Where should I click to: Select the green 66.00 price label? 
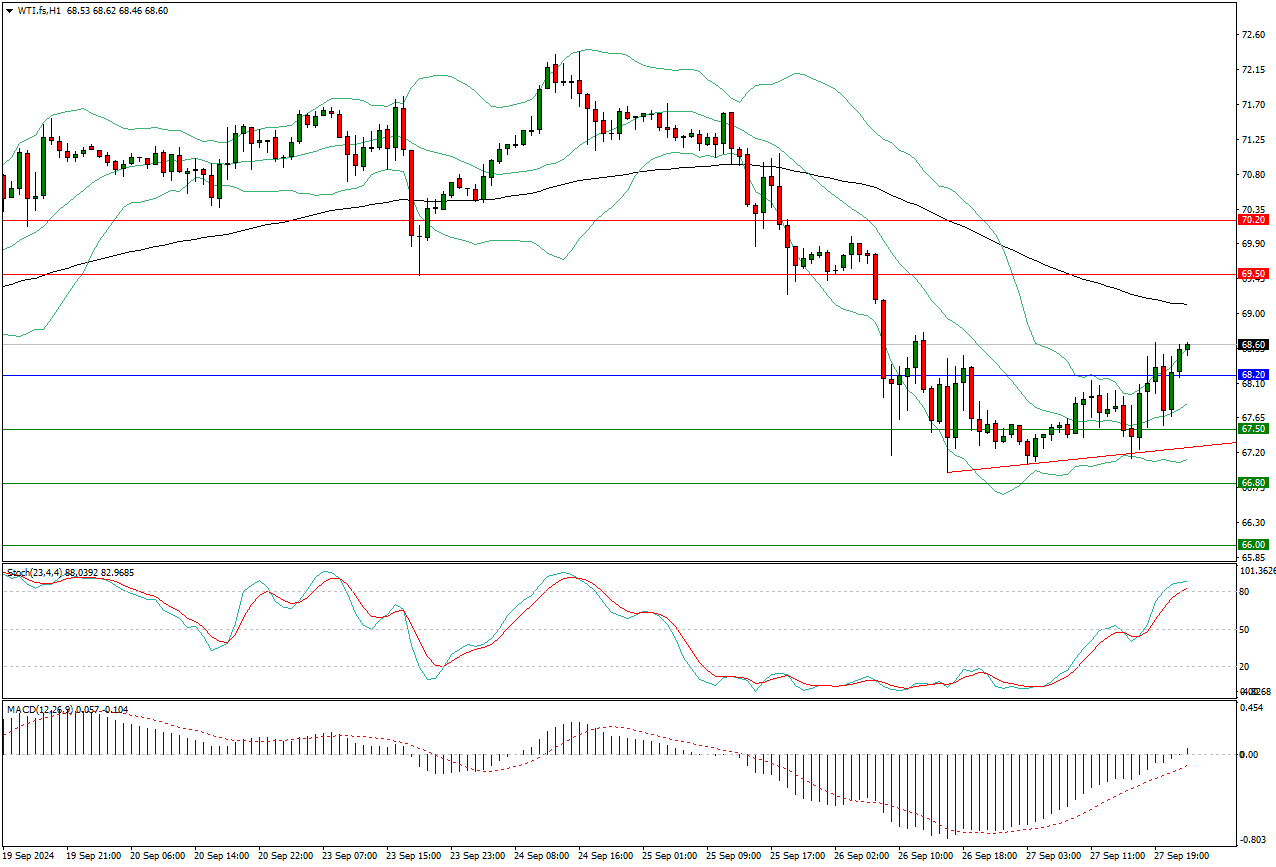(1253, 545)
